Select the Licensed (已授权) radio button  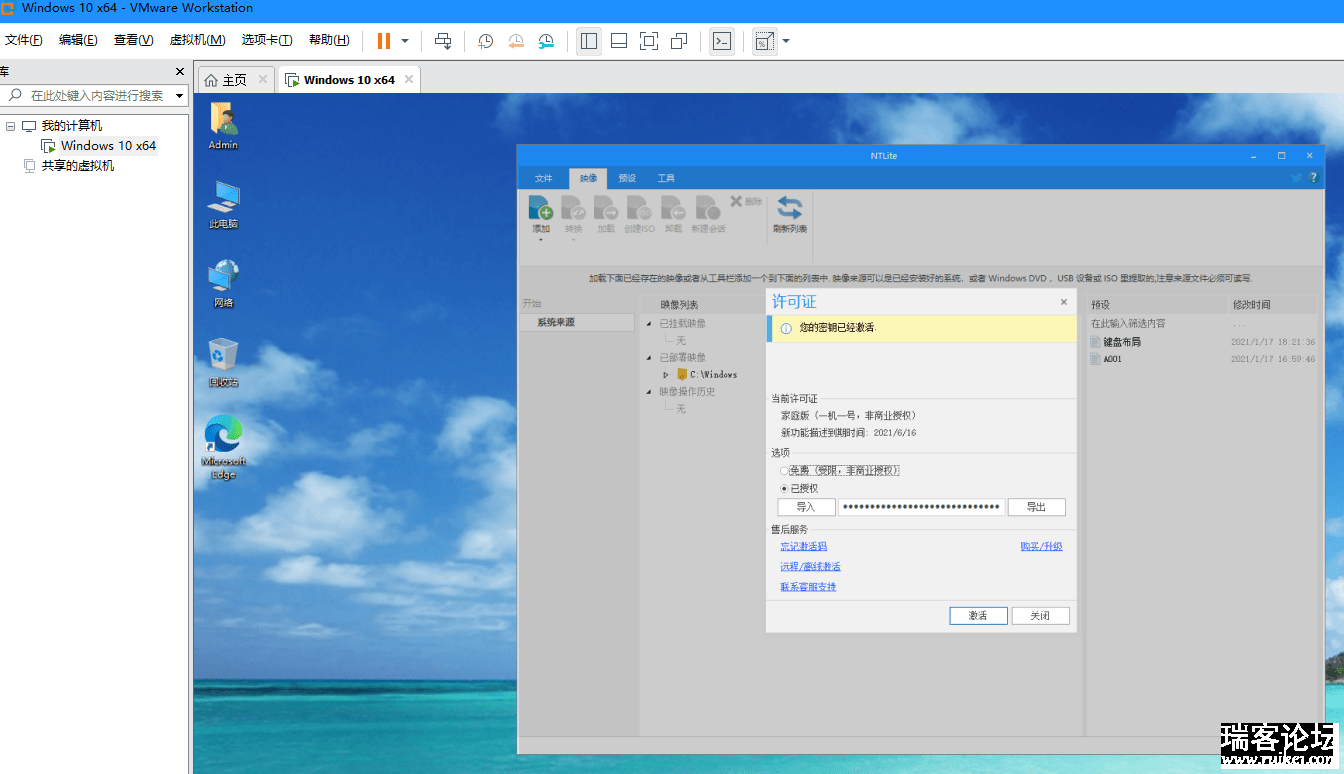(784, 488)
